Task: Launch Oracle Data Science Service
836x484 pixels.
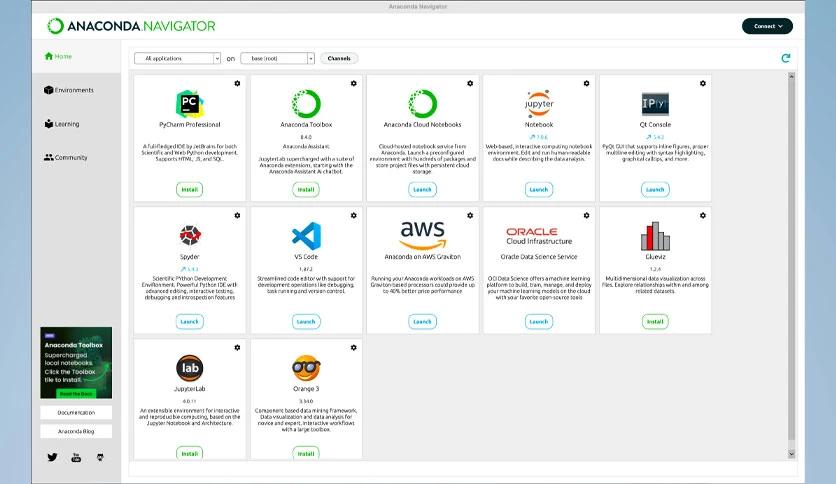Action: coord(538,321)
